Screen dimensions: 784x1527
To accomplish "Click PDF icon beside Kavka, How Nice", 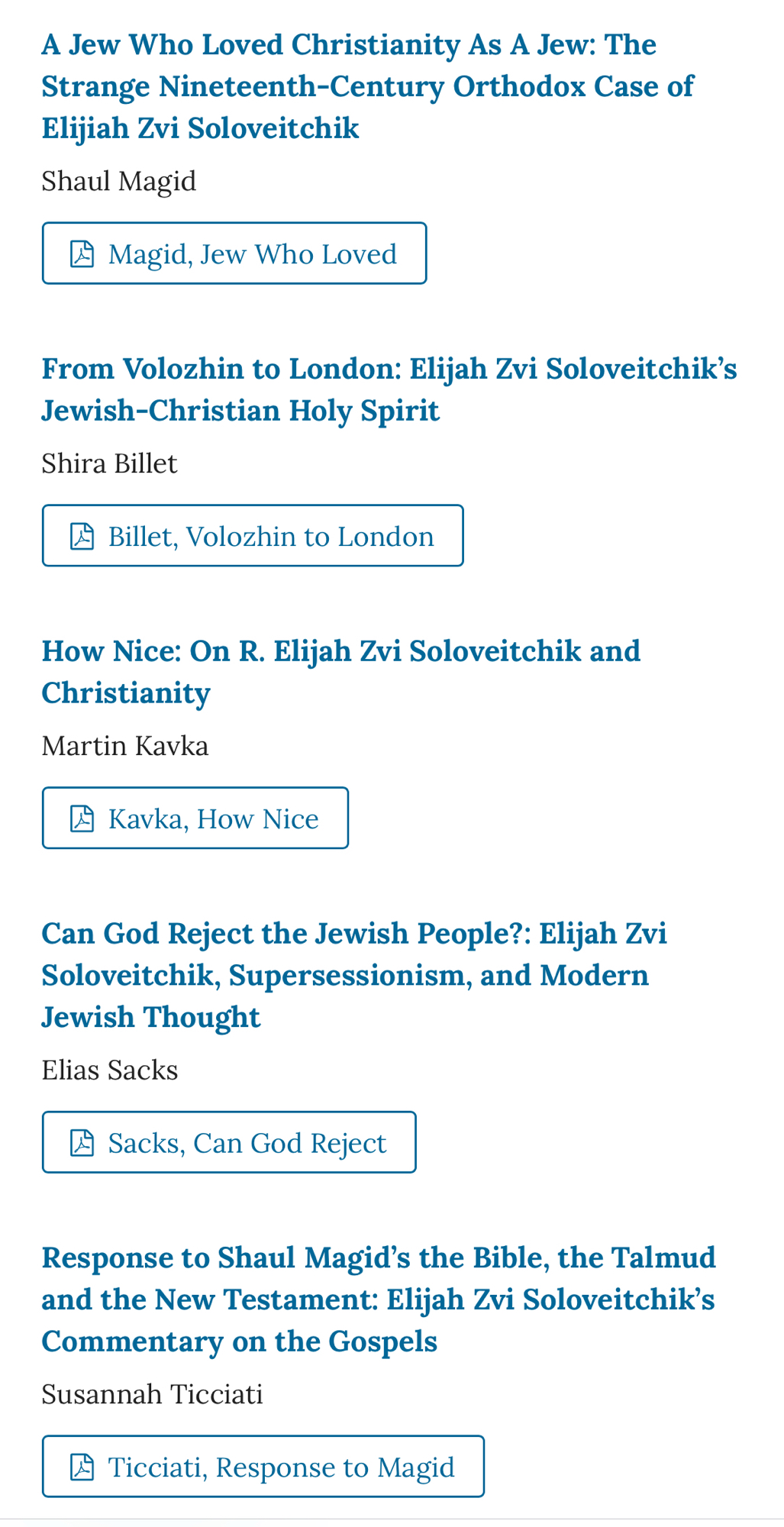I will pyautogui.click(x=82, y=818).
